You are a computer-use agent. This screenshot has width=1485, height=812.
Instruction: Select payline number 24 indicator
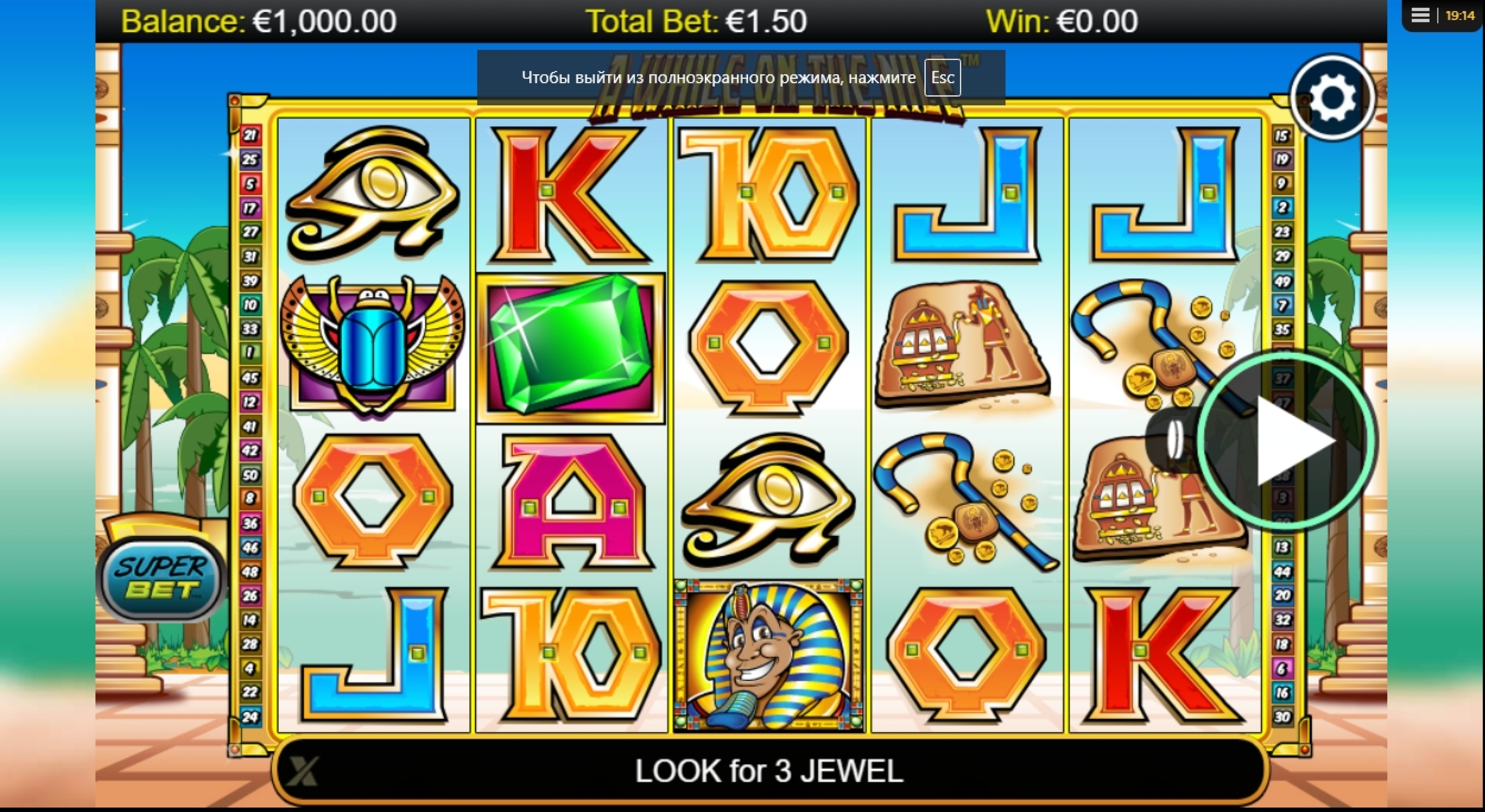pyautogui.click(x=250, y=717)
